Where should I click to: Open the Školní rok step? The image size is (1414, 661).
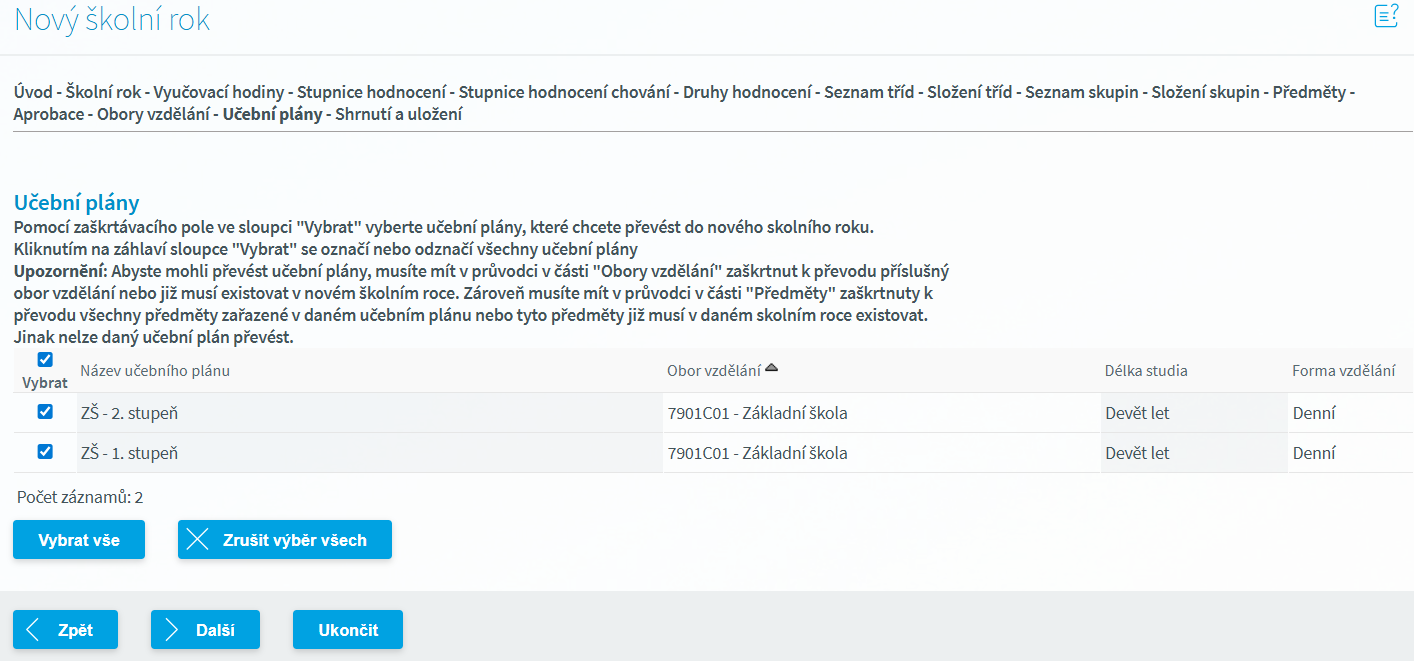pos(103,92)
